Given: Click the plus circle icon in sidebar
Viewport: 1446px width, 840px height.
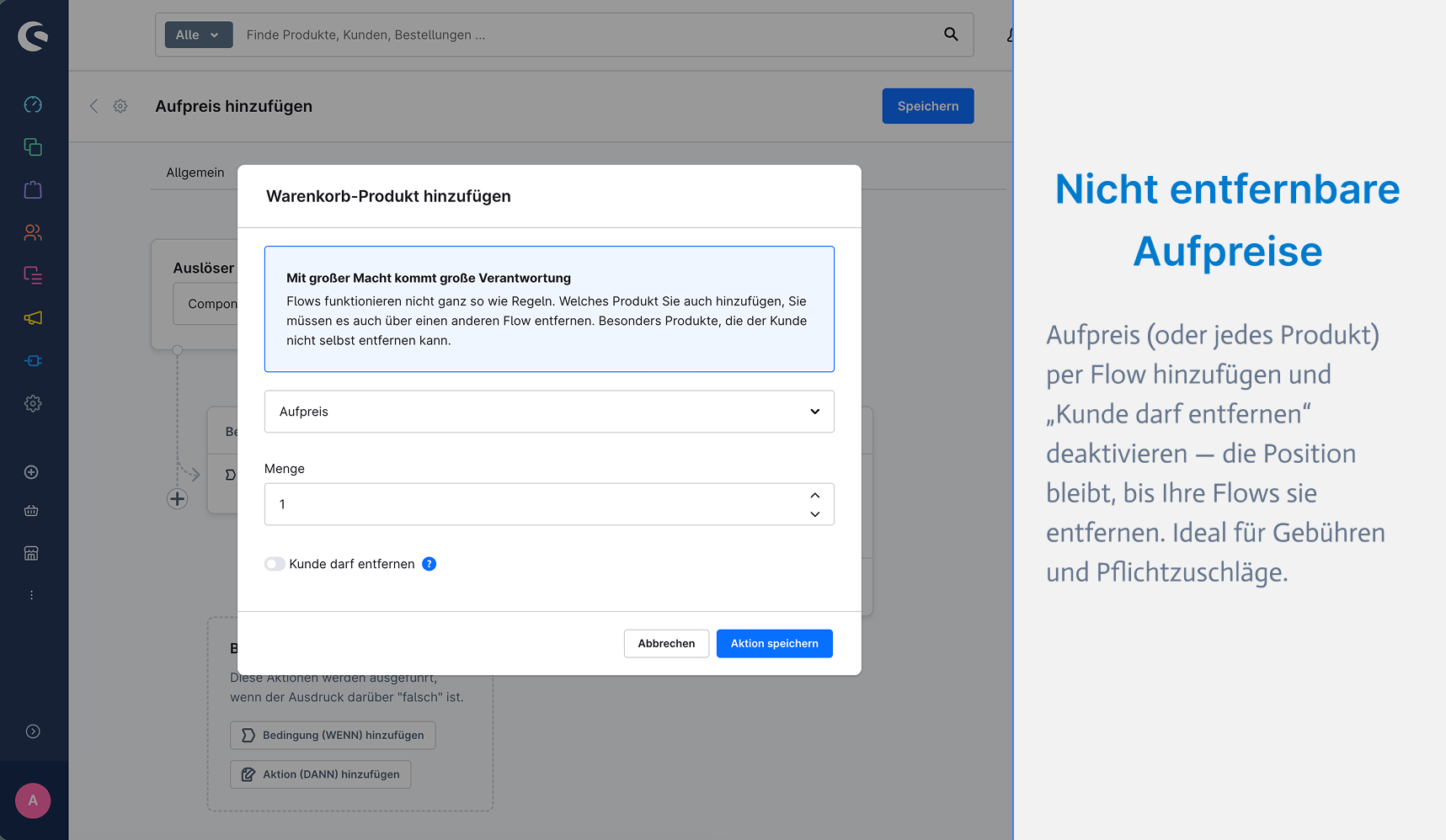Looking at the screenshot, I should (x=31, y=472).
